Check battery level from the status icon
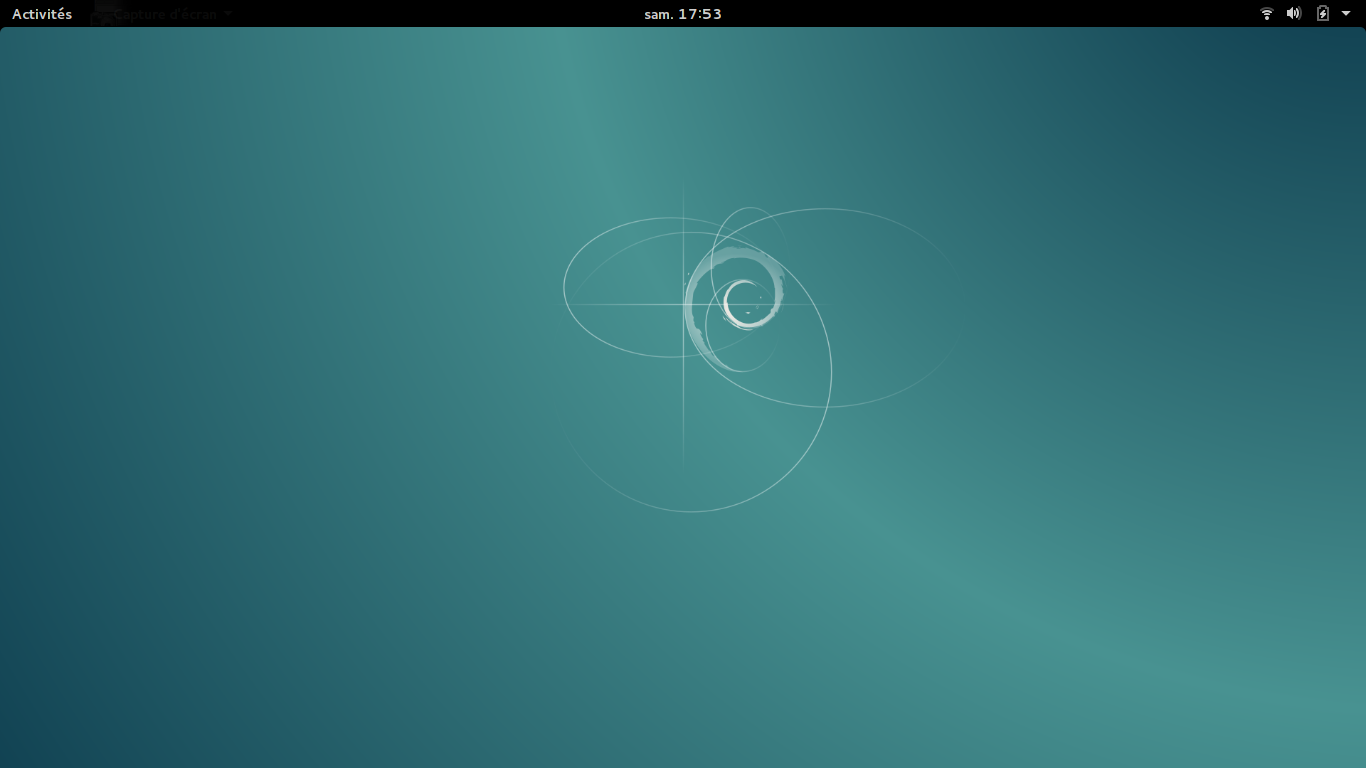Viewport: 1366px width, 768px height. click(1321, 13)
